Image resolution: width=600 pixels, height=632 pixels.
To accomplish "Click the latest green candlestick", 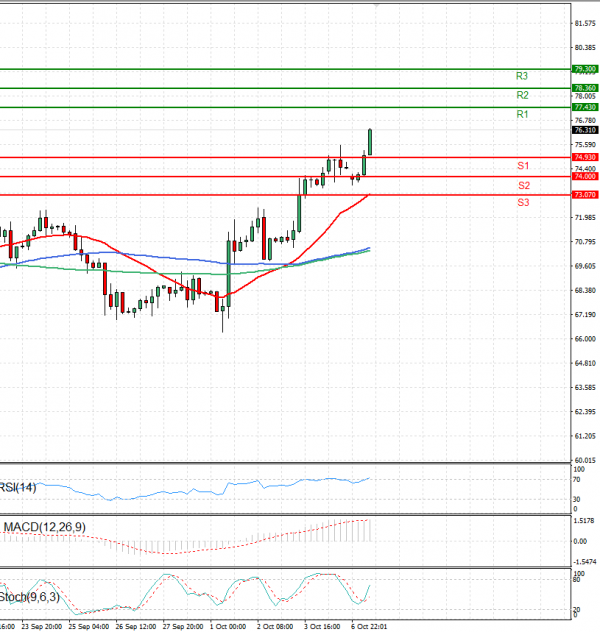I will (x=370, y=142).
